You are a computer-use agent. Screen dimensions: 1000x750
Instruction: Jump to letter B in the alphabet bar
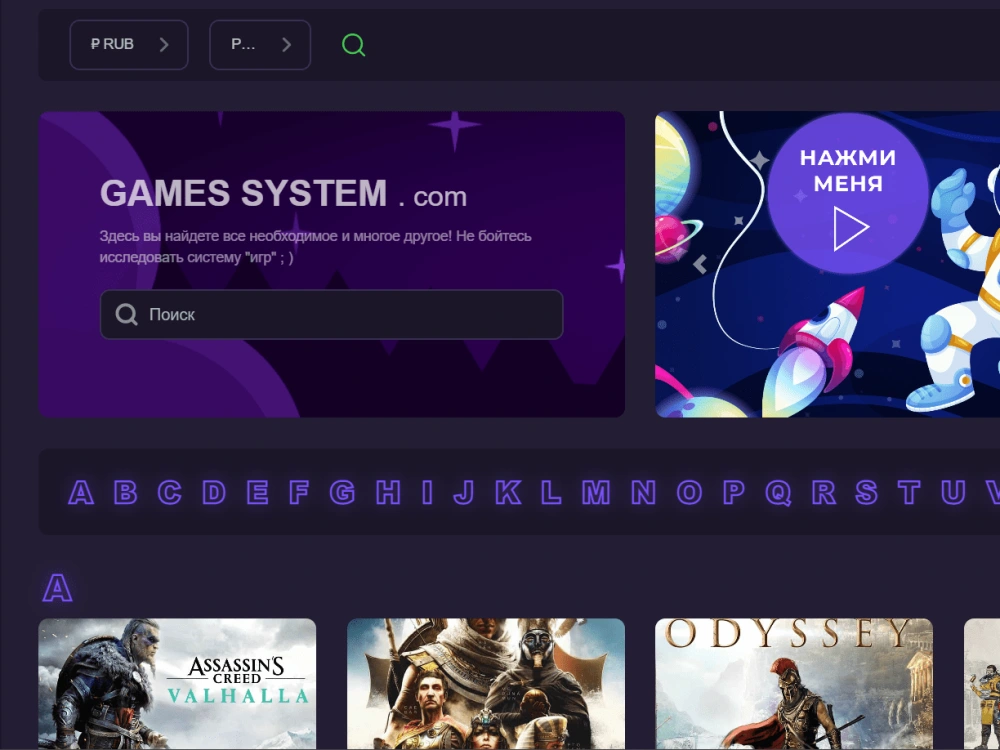[x=125, y=492]
